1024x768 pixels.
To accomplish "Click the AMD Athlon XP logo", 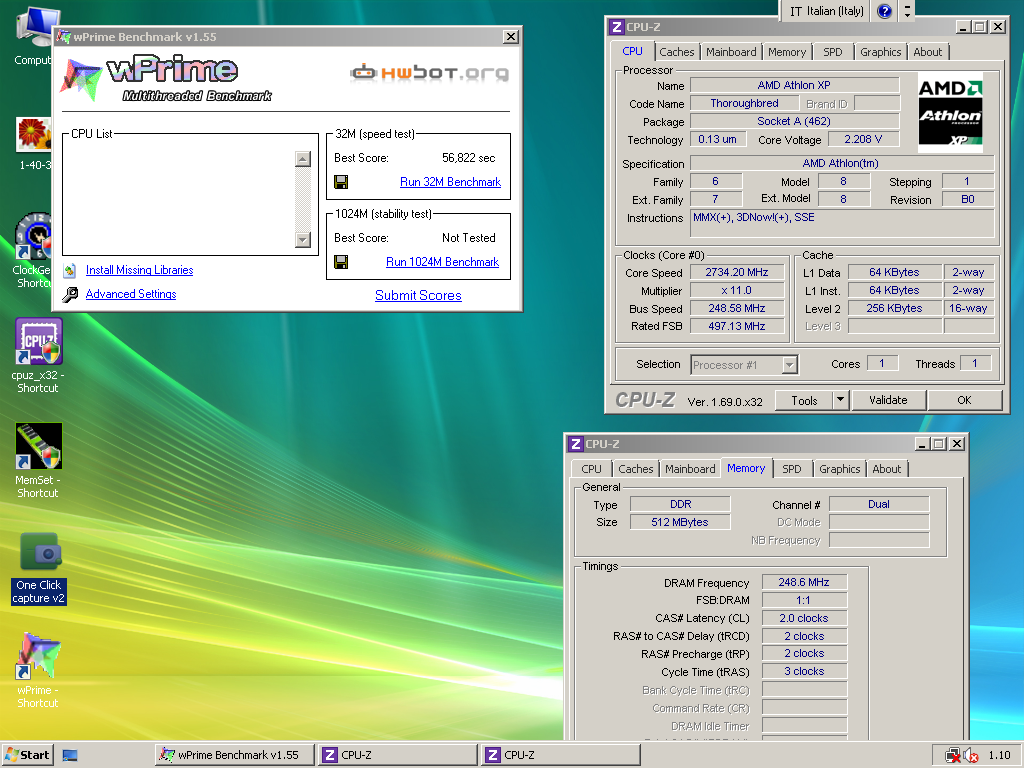I will 950,113.
